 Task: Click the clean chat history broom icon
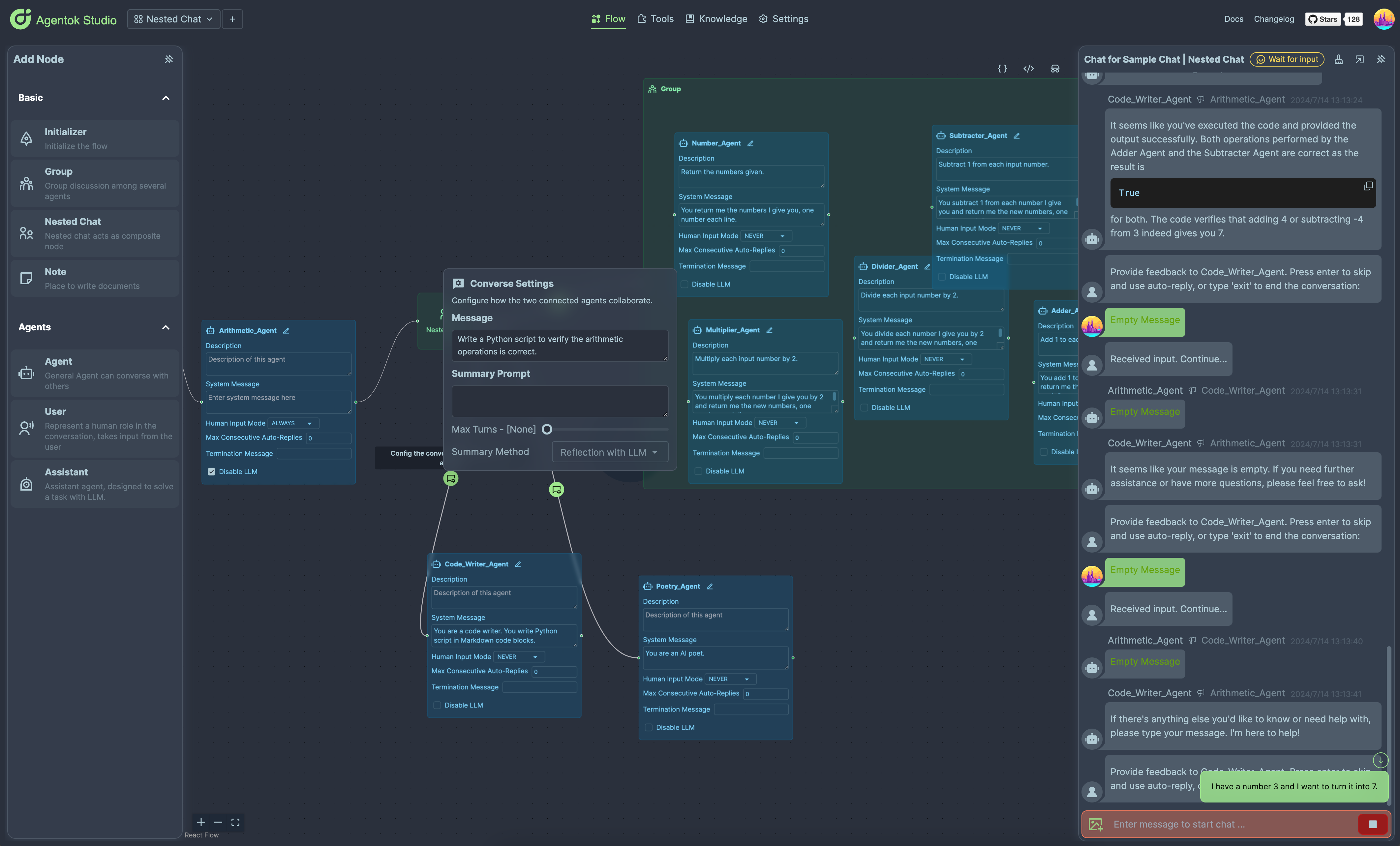pyautogui.click(x=1339, y=59)
